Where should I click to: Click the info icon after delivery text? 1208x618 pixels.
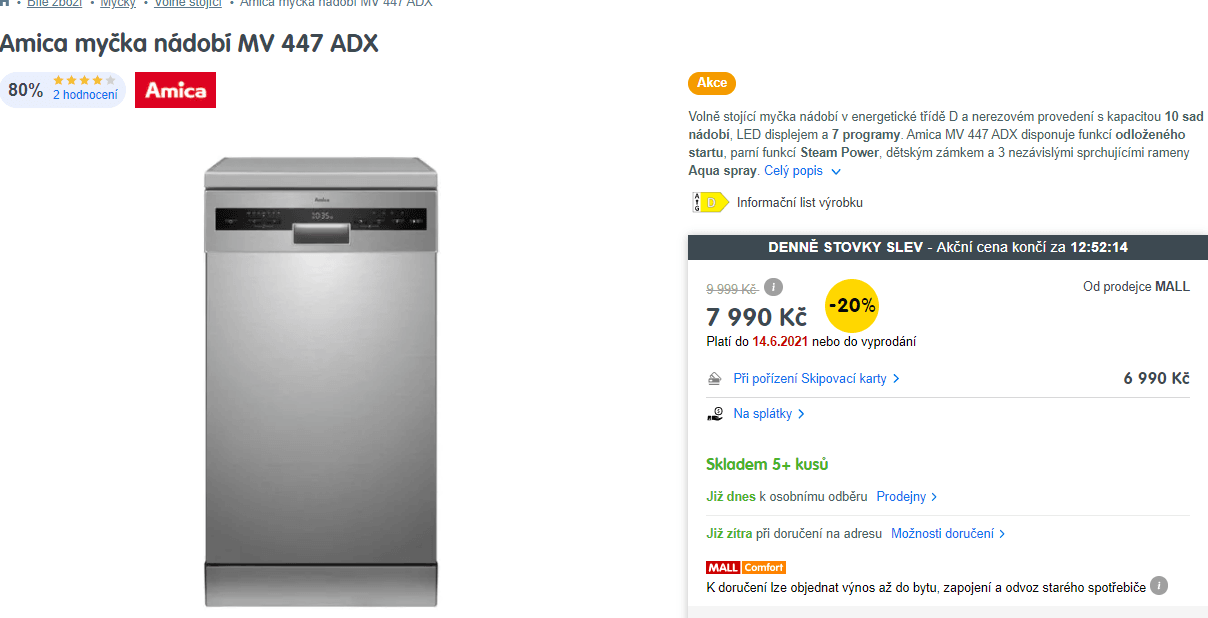pyautogui.click(x=1159, y=586)
